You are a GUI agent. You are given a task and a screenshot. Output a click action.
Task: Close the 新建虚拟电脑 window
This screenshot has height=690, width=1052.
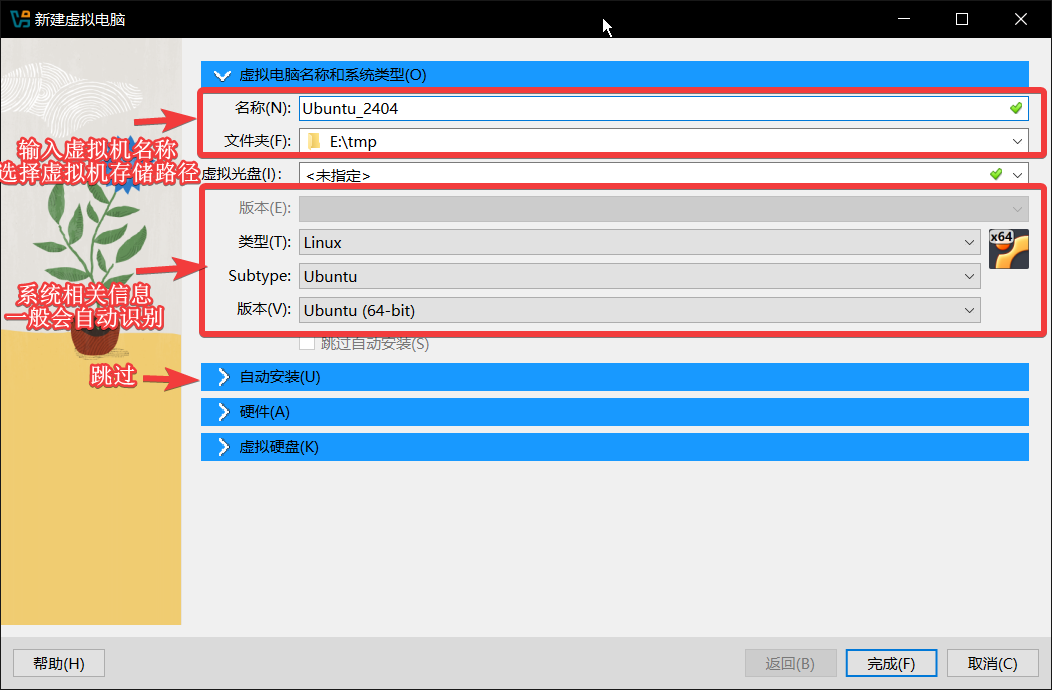[1020, 19]
